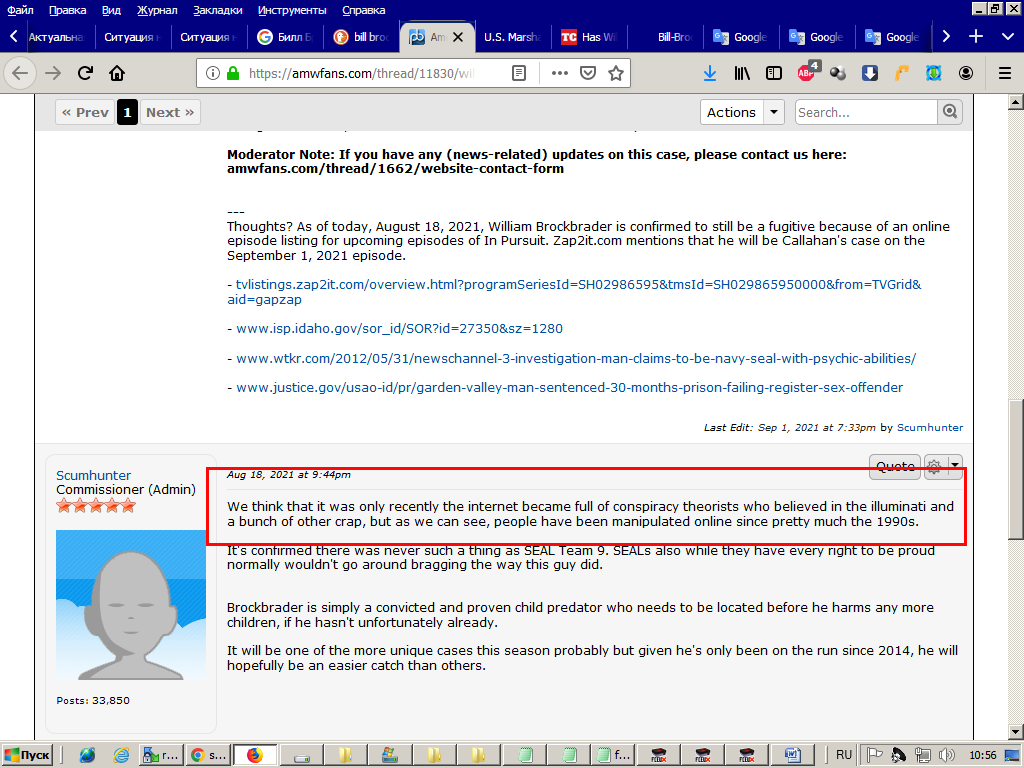Image resolution: width=1024 pixels, height=768 pixels.
Task: Open the Firefox downloads panel
Action: coord(709,73)
